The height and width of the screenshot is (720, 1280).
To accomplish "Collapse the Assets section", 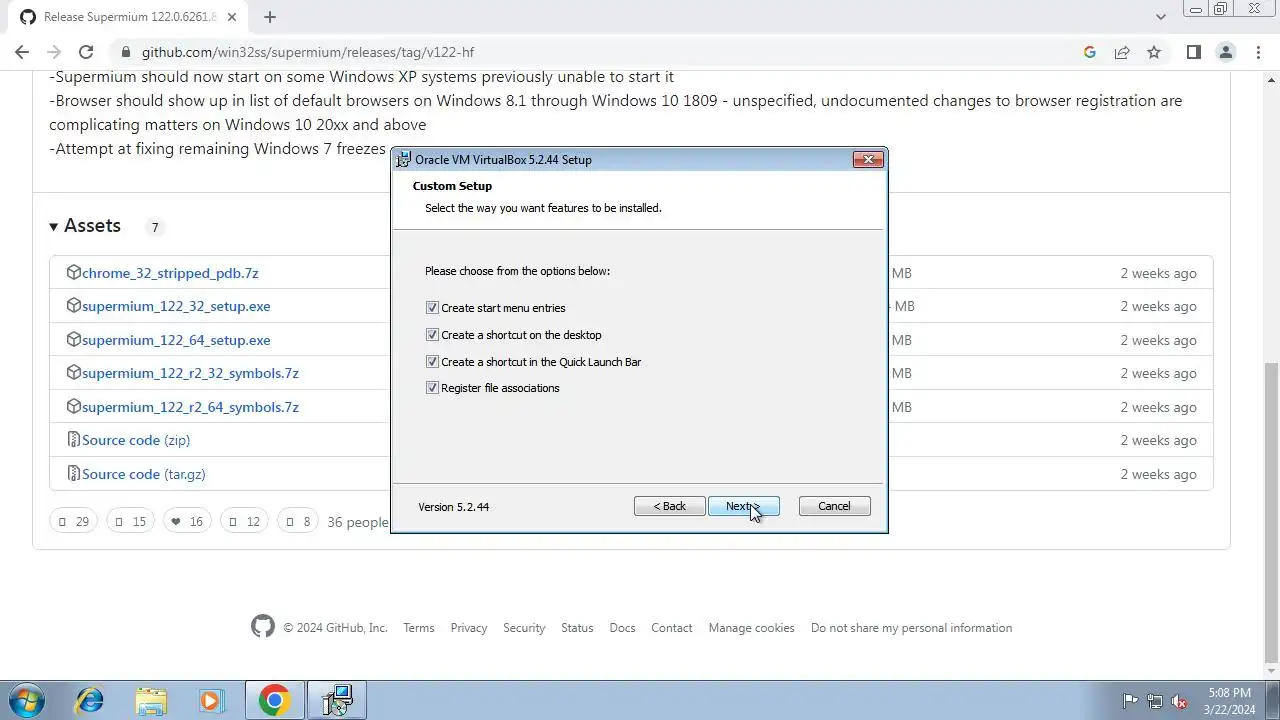I will 85,226.
